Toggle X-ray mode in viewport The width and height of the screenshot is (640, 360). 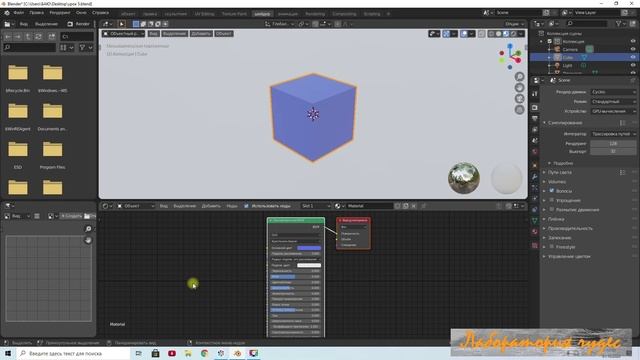click(482, 34)
